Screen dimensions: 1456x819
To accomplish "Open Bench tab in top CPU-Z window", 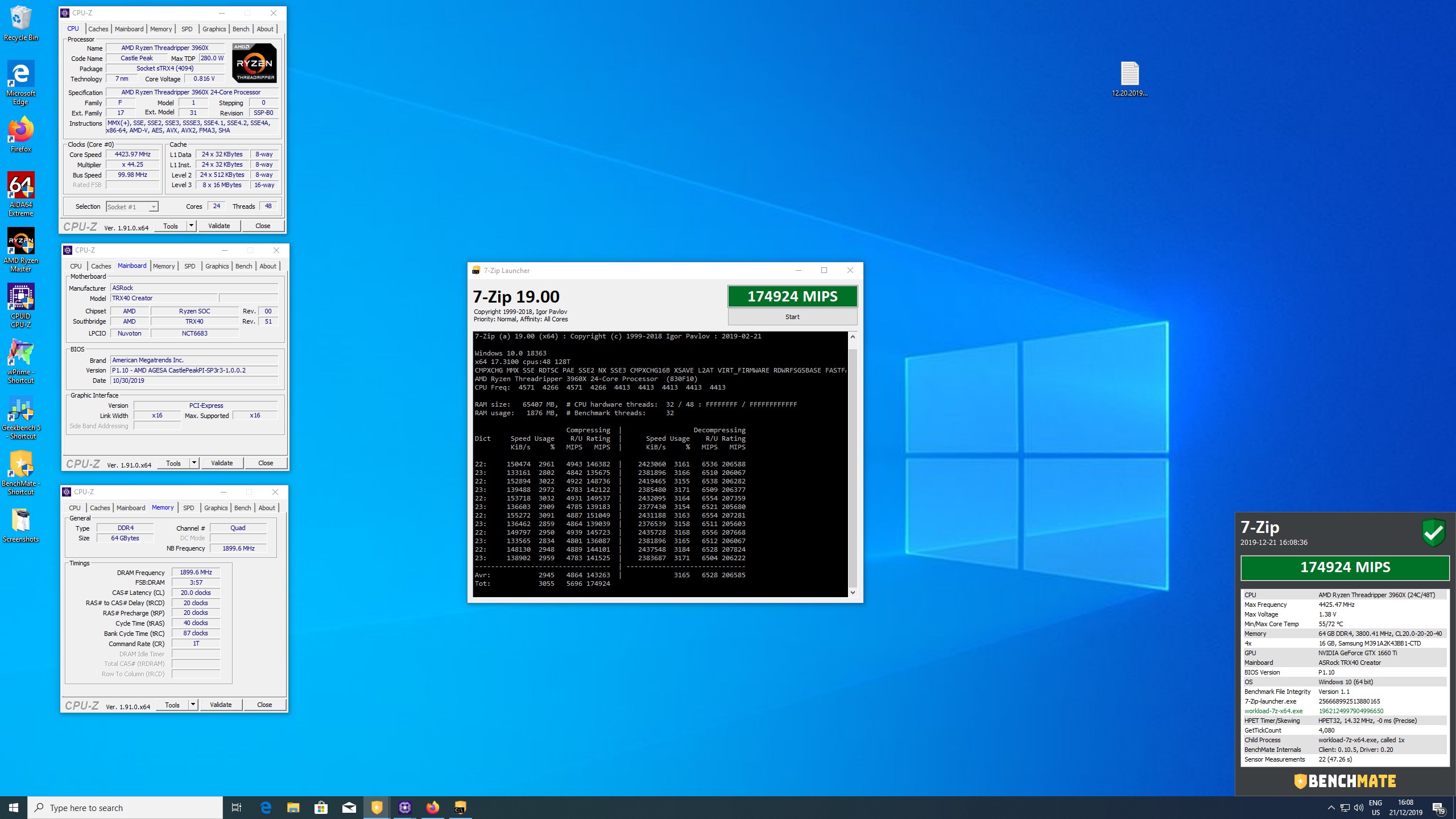I will click(241, 29).
